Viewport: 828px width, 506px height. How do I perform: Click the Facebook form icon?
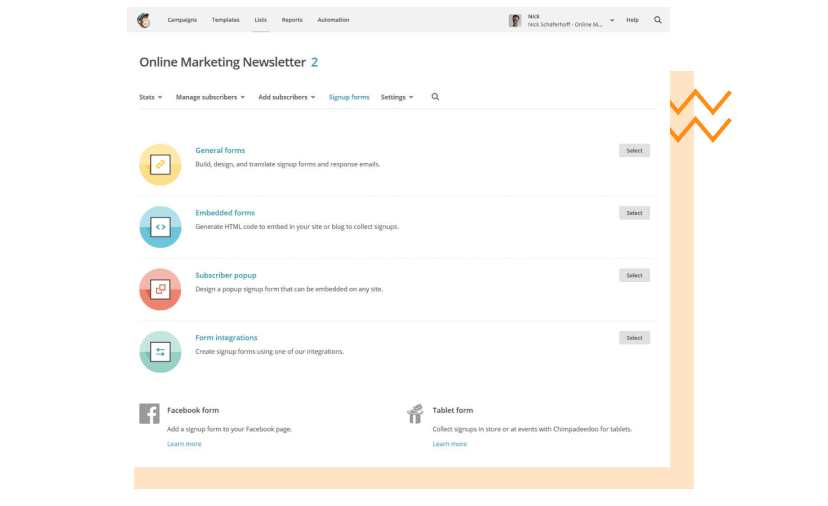point(149,414)
